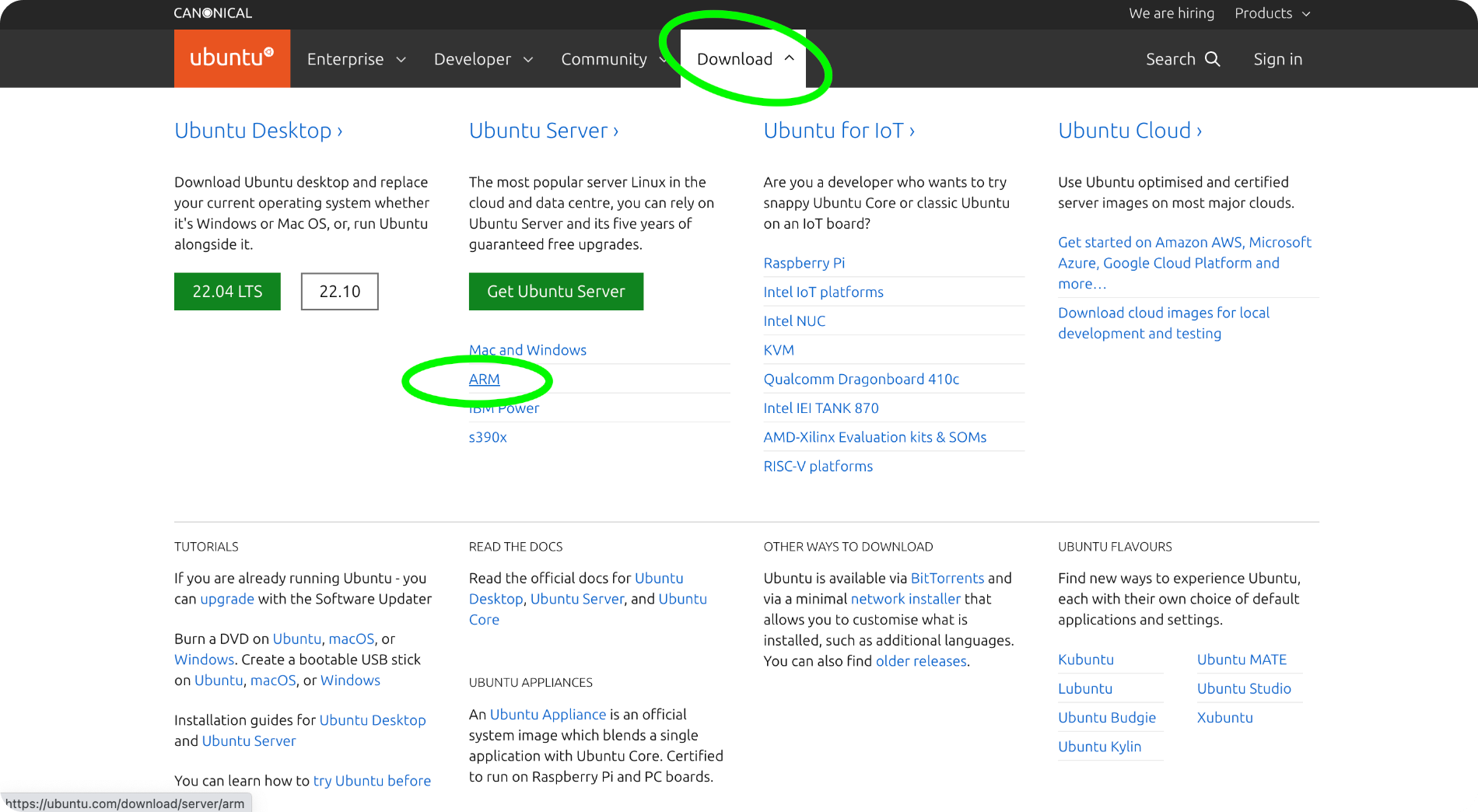The width and height of the screenshot is (1478, 812).
Task: Click Windows link for bootable USB stick
Action: click(350, 681)
